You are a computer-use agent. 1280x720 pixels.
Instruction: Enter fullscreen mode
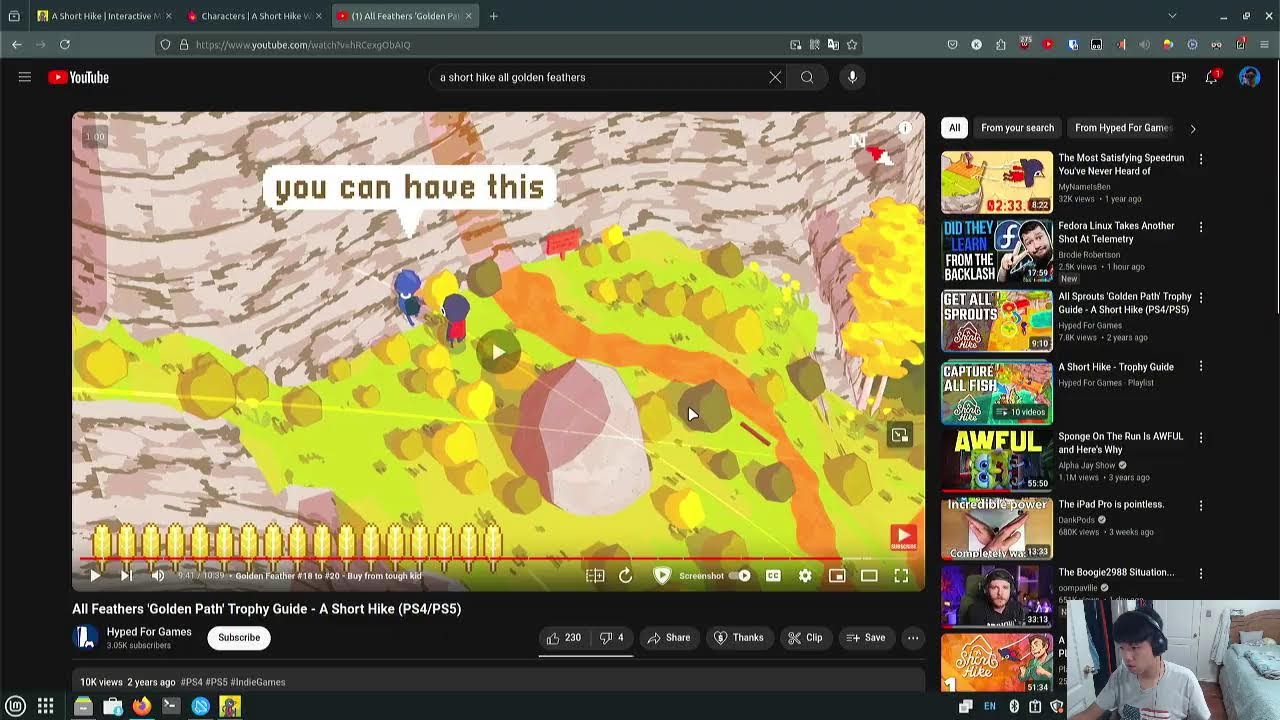[x=901, y=576]
